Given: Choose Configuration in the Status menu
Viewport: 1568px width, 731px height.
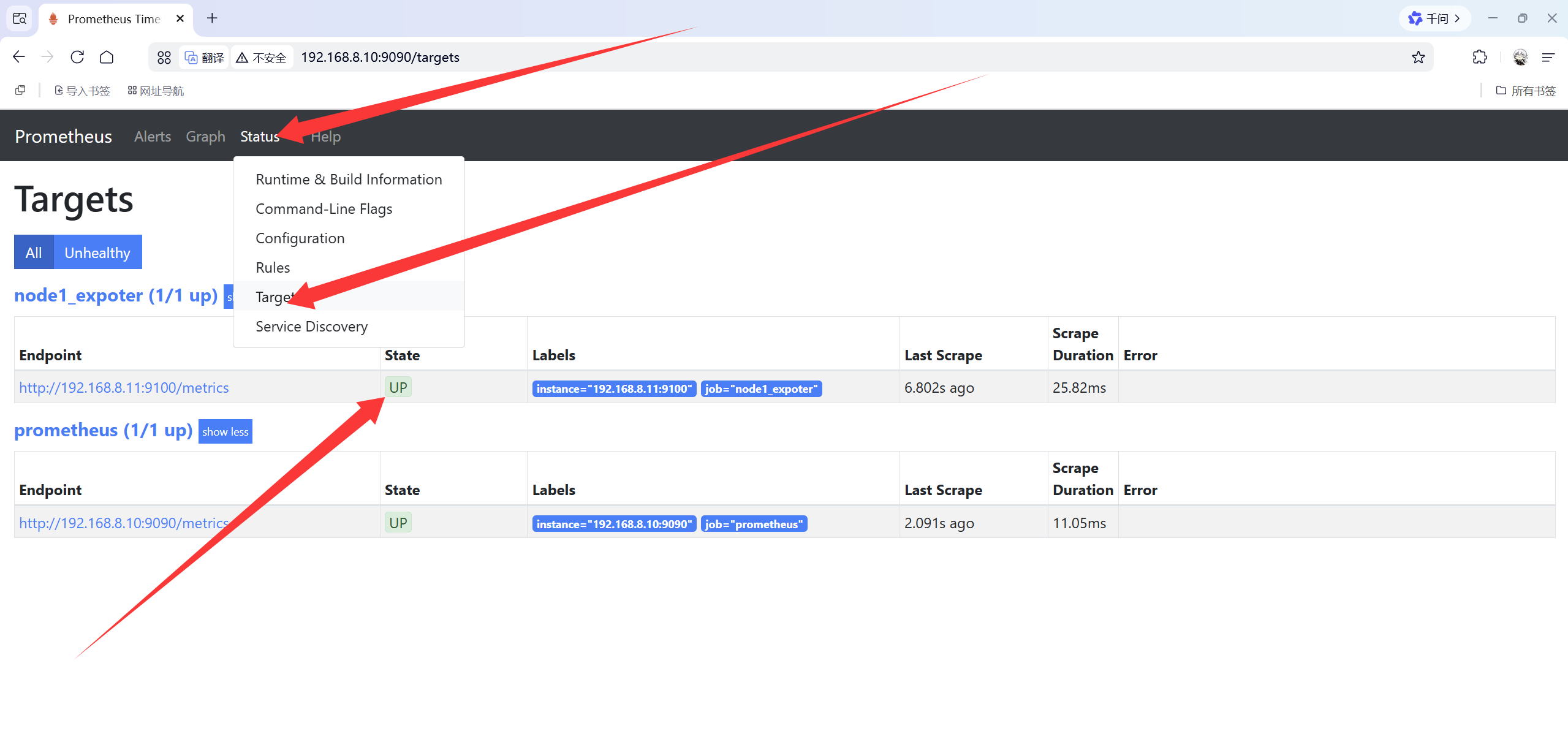Looking at the screenshot, I should 349,238.
